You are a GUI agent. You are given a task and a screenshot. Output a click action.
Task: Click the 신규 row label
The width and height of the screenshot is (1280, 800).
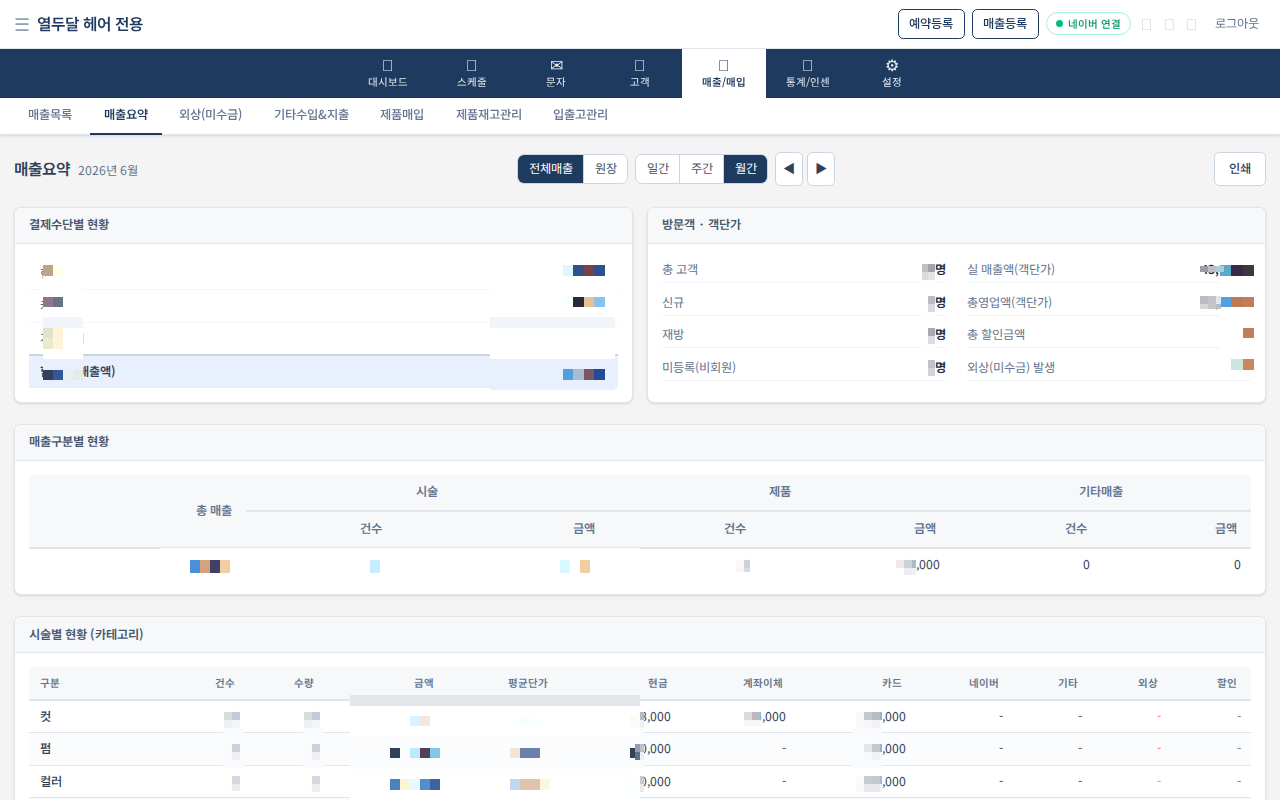[x=673, y=302]
